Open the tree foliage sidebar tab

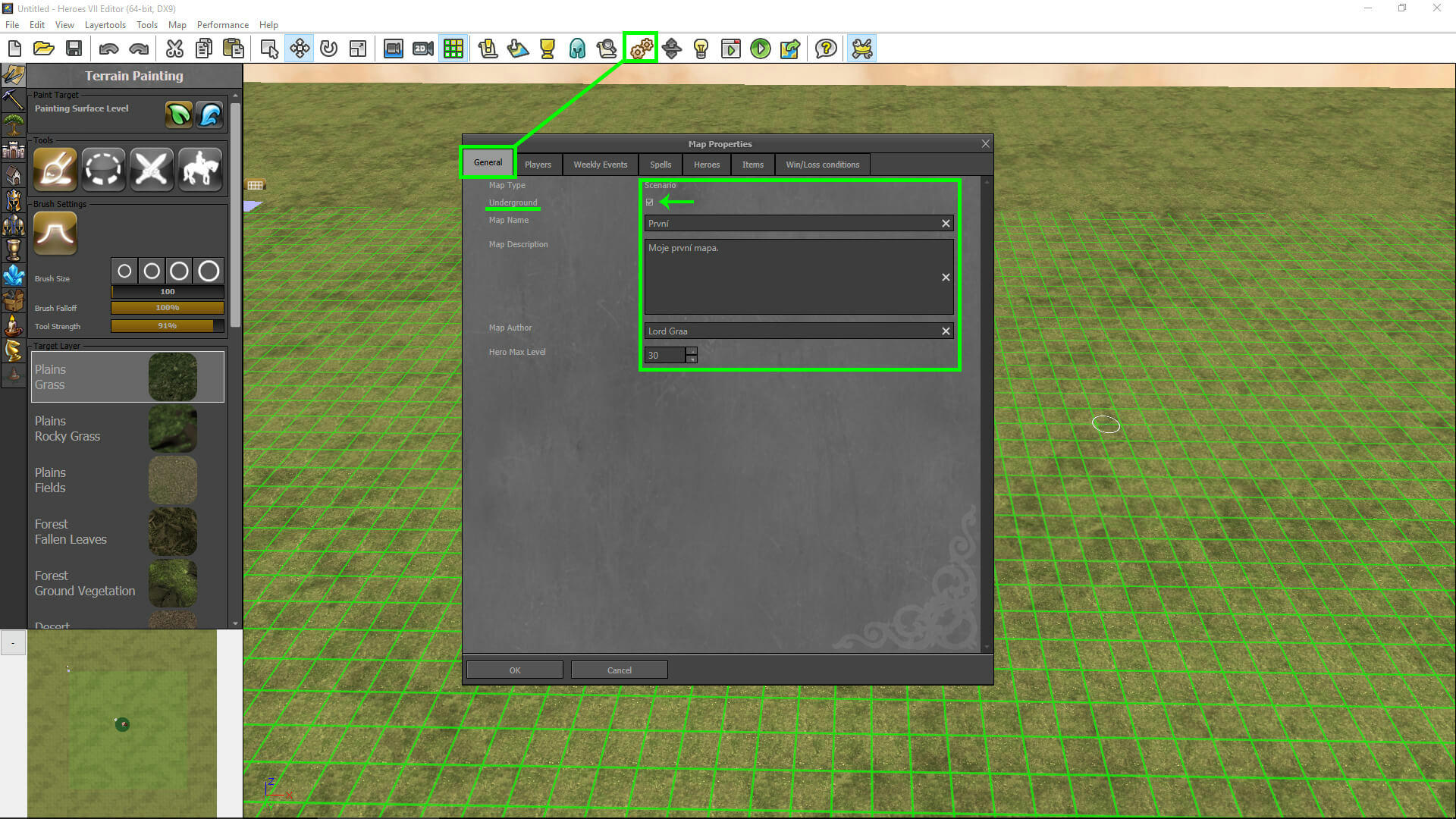point(13,124)
